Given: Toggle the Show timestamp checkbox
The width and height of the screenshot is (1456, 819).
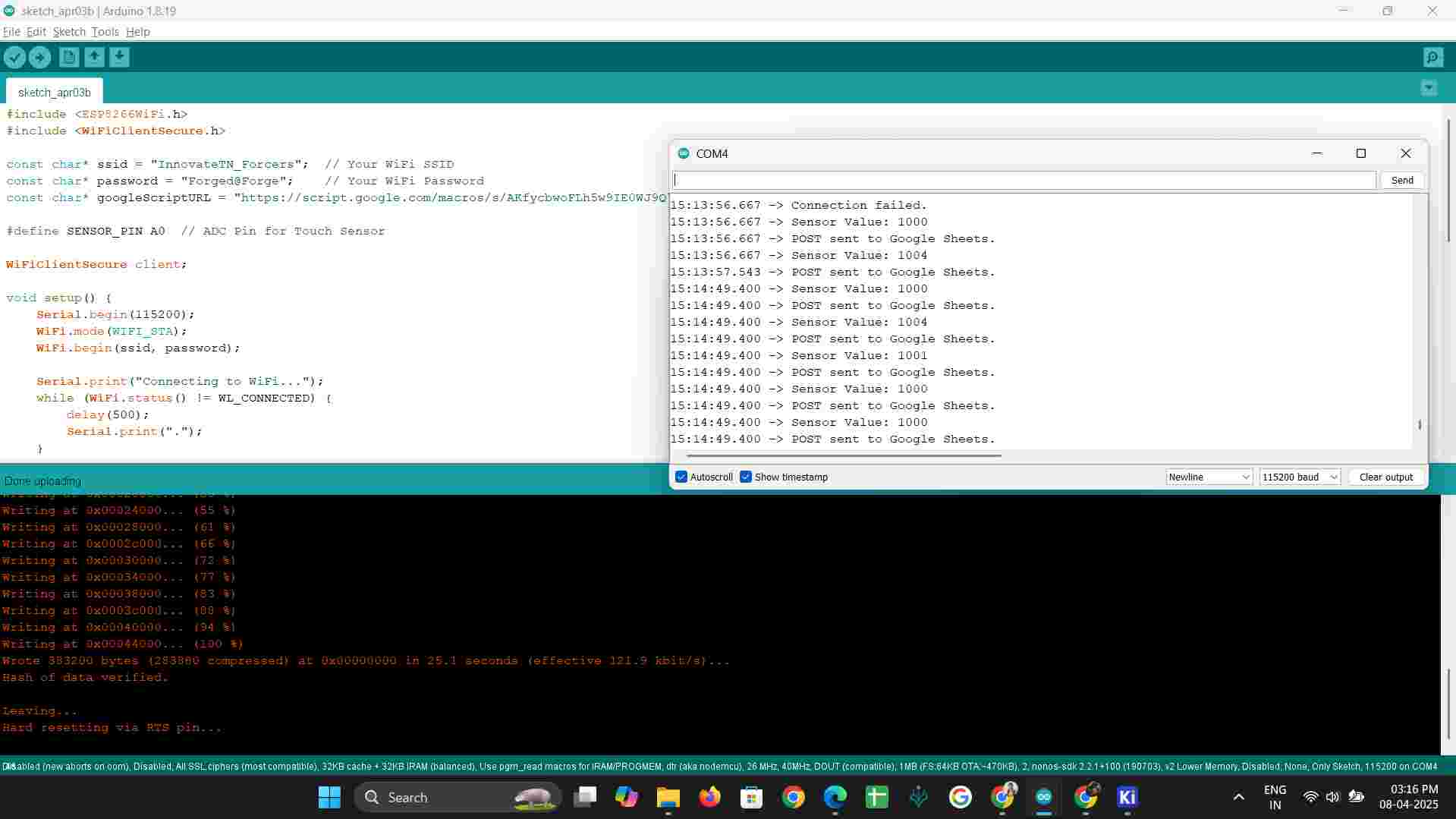Looking at the screenshot, I should tap(746, 477).
